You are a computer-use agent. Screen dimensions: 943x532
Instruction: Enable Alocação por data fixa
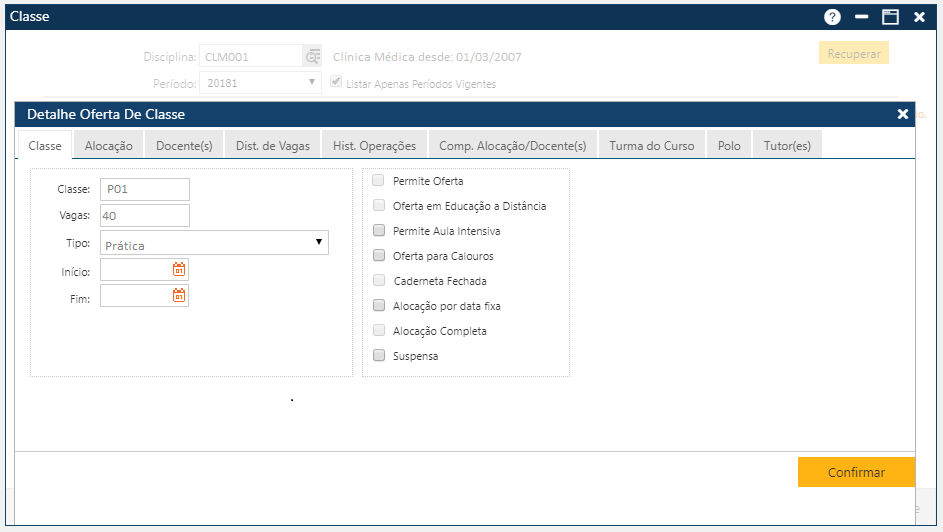tap(379, 306)
